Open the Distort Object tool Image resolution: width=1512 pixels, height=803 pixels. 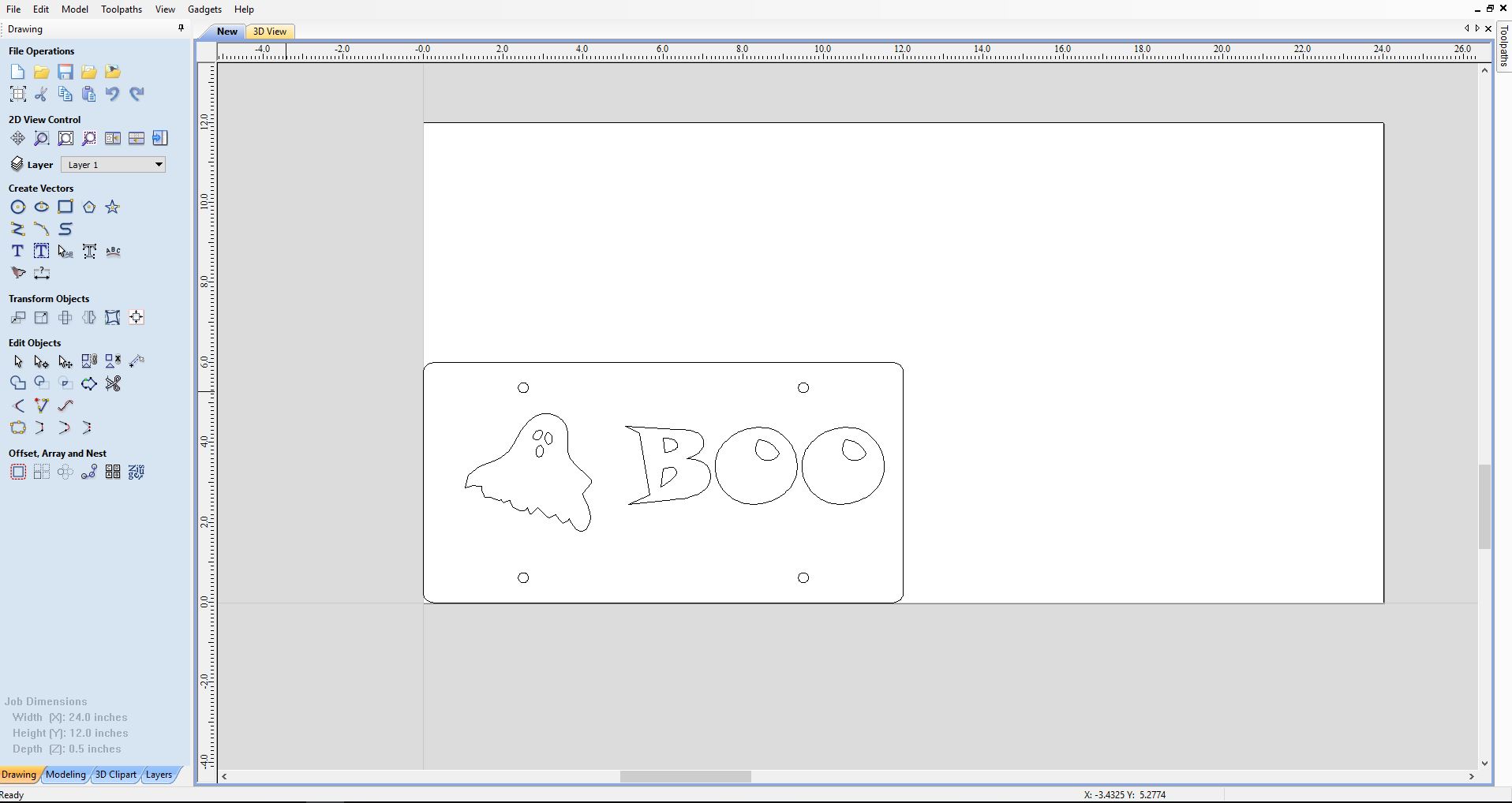[x=112, y=317]
